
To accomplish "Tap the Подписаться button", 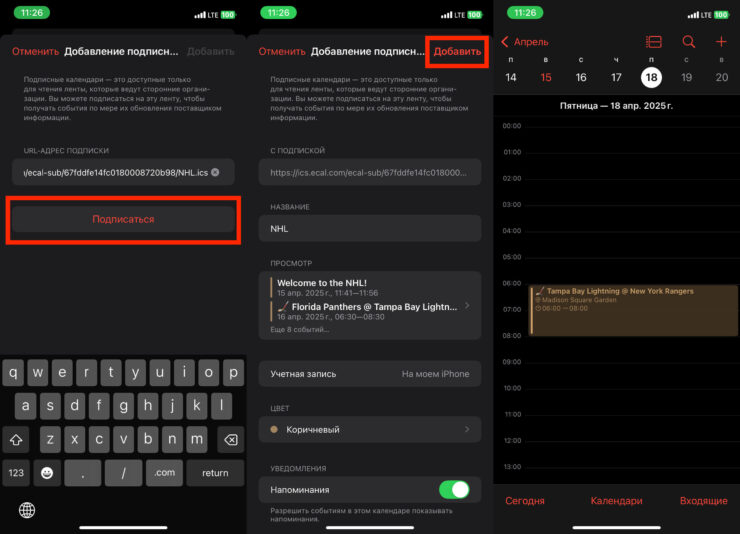I will tap(123, 219).
